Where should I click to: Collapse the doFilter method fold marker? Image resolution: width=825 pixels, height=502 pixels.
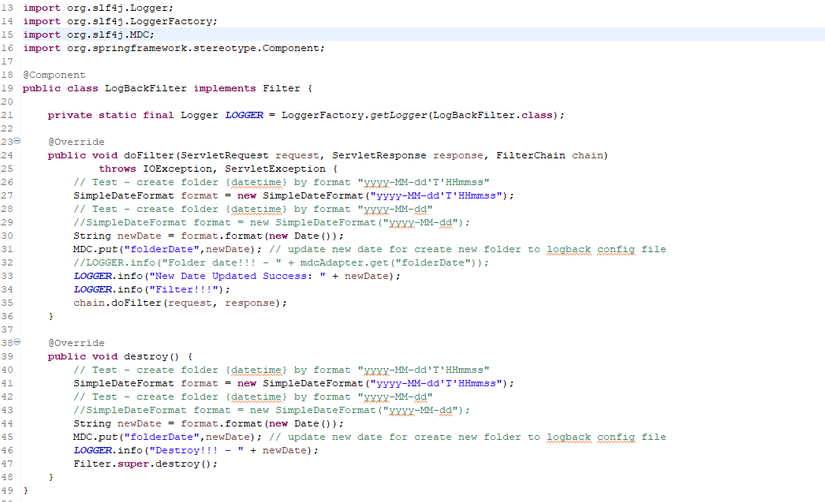(17, 141)
